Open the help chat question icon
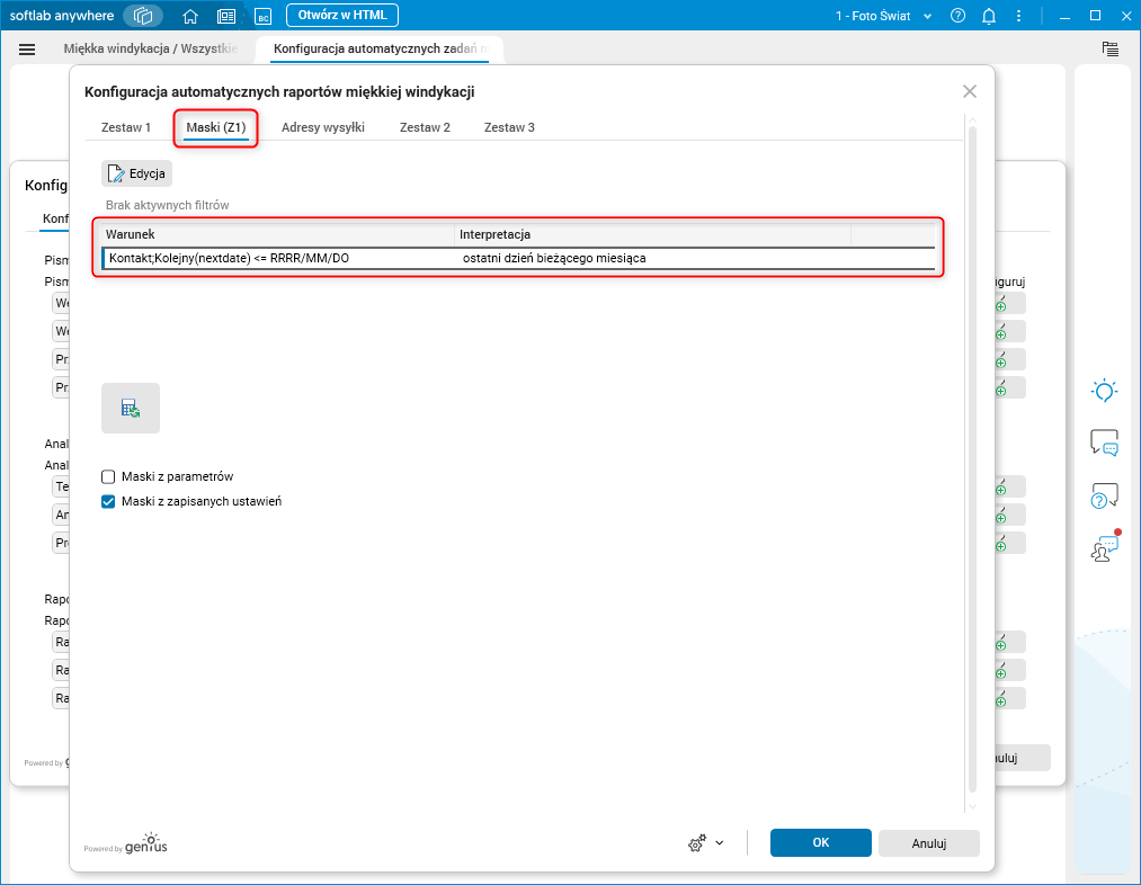The width and height of the screenshot is (1141, 885). [1104, 496]
